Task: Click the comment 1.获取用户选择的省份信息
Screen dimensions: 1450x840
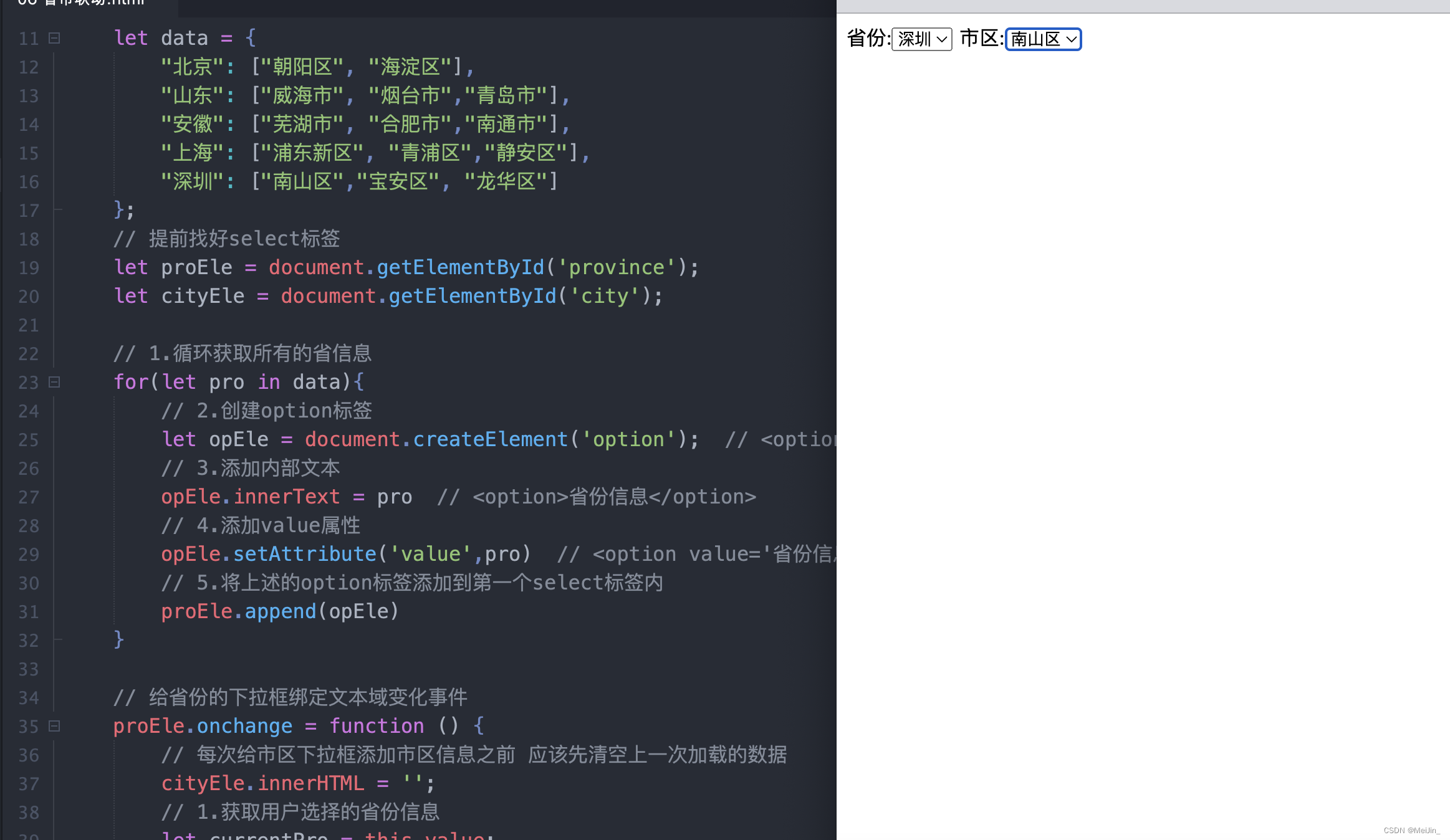Action: point(300,812)
